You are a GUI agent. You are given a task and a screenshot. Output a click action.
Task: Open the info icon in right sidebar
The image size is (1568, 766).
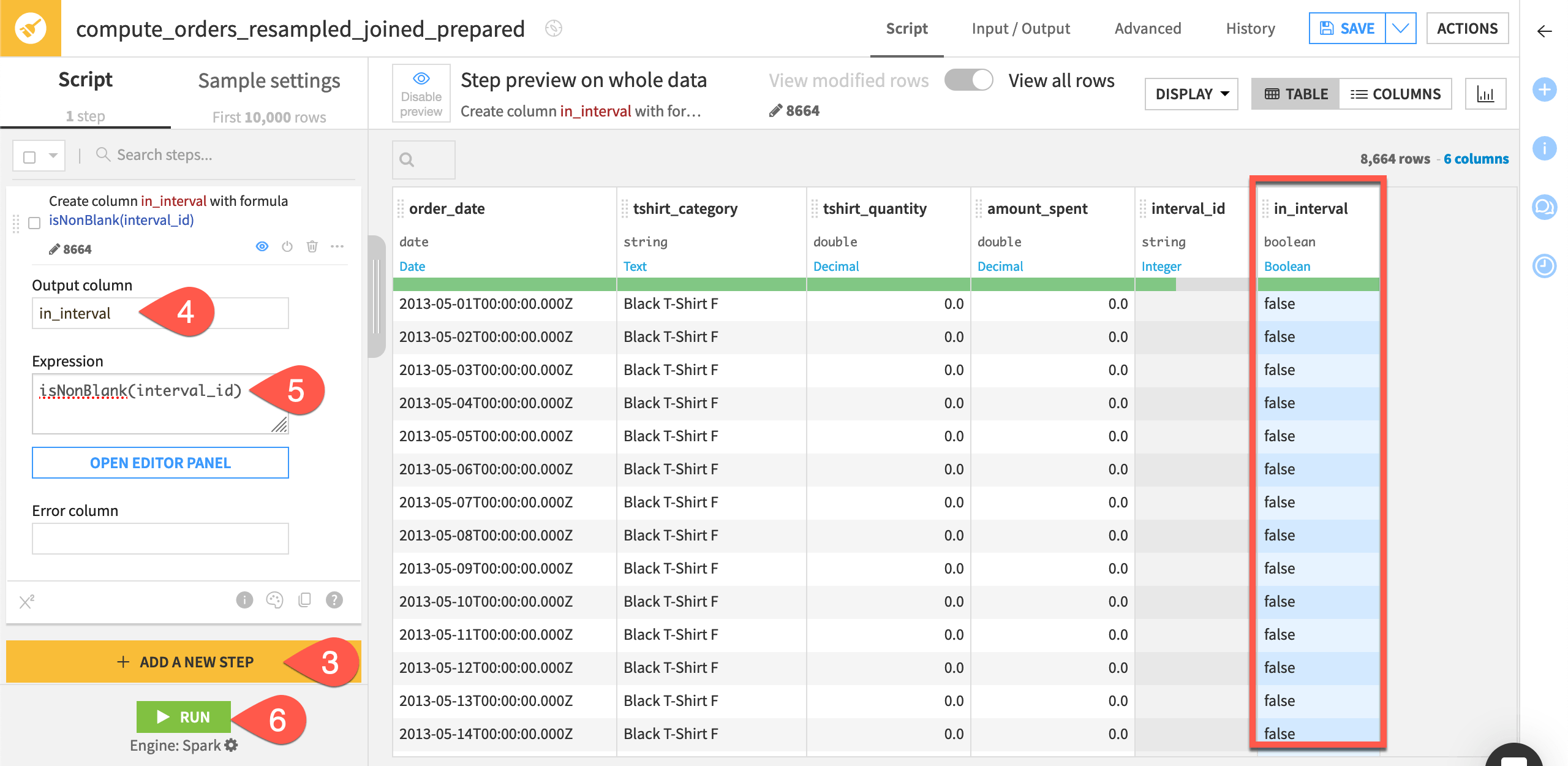coord(1544,148)
